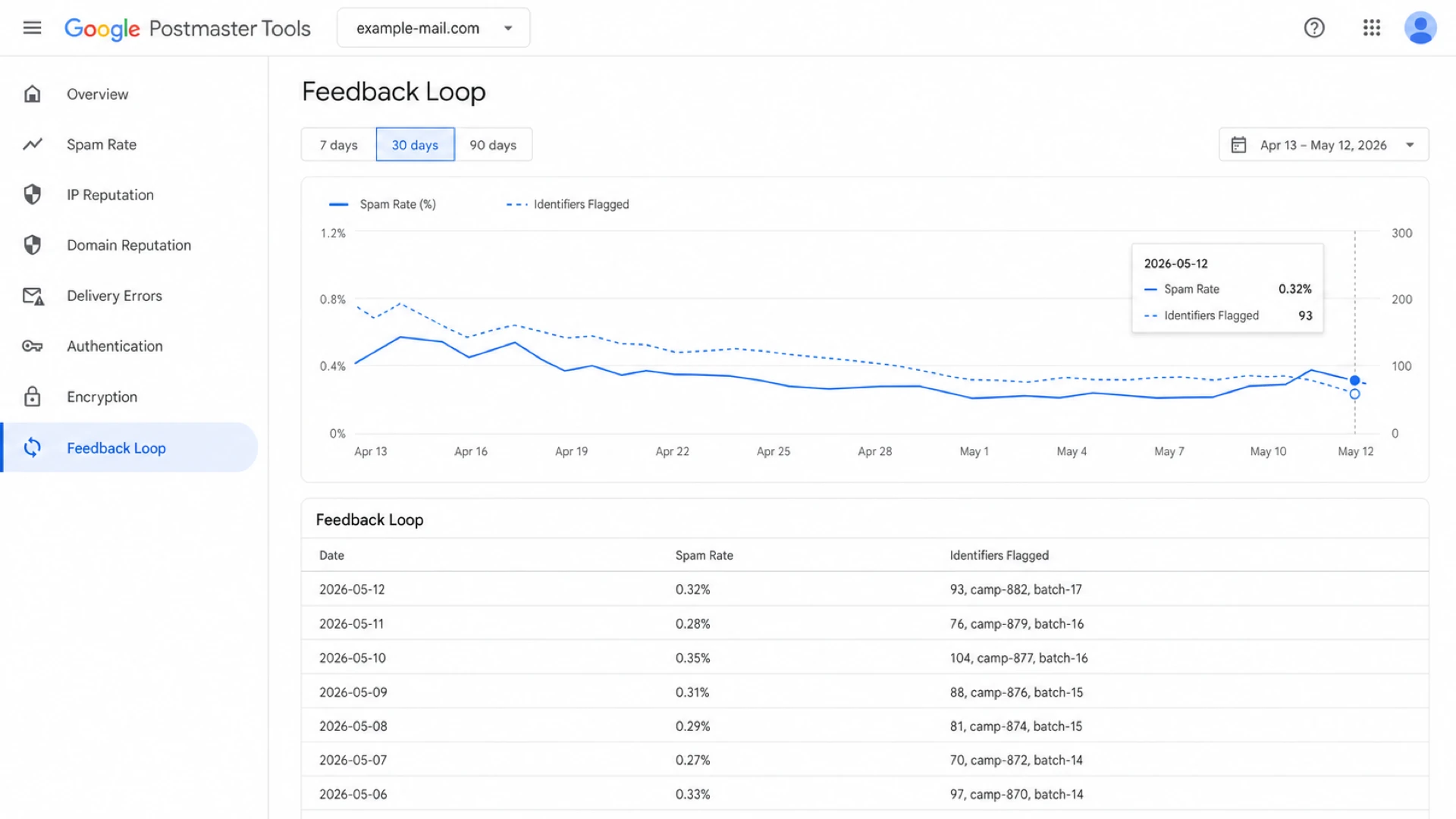
Task: Open the account profile avatar
Action: tap(1420, 28)
